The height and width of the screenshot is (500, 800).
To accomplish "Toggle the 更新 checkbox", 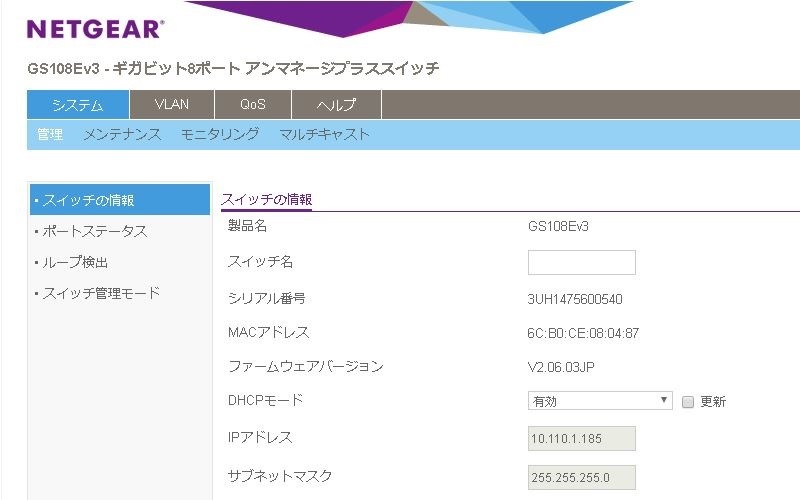I will [688, 402].
